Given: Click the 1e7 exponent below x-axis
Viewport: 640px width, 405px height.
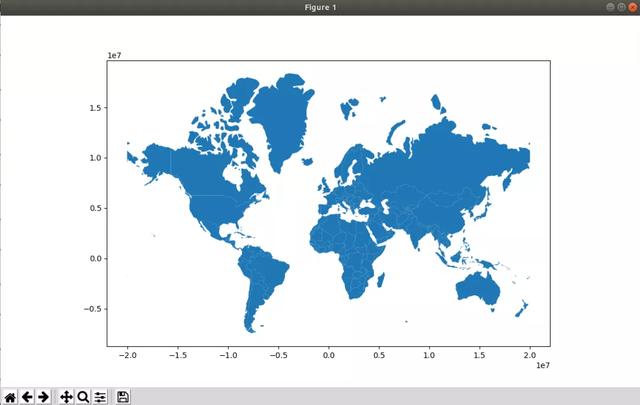Looking at the screenshot, I should [543, 365].
